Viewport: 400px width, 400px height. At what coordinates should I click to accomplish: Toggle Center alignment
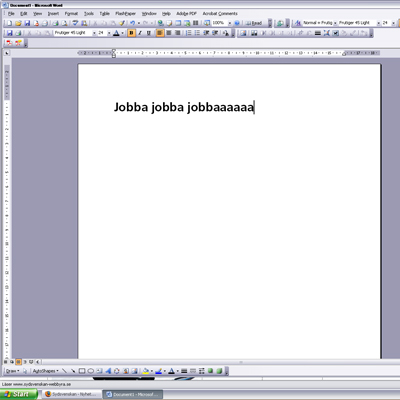[x=169, y=33]
